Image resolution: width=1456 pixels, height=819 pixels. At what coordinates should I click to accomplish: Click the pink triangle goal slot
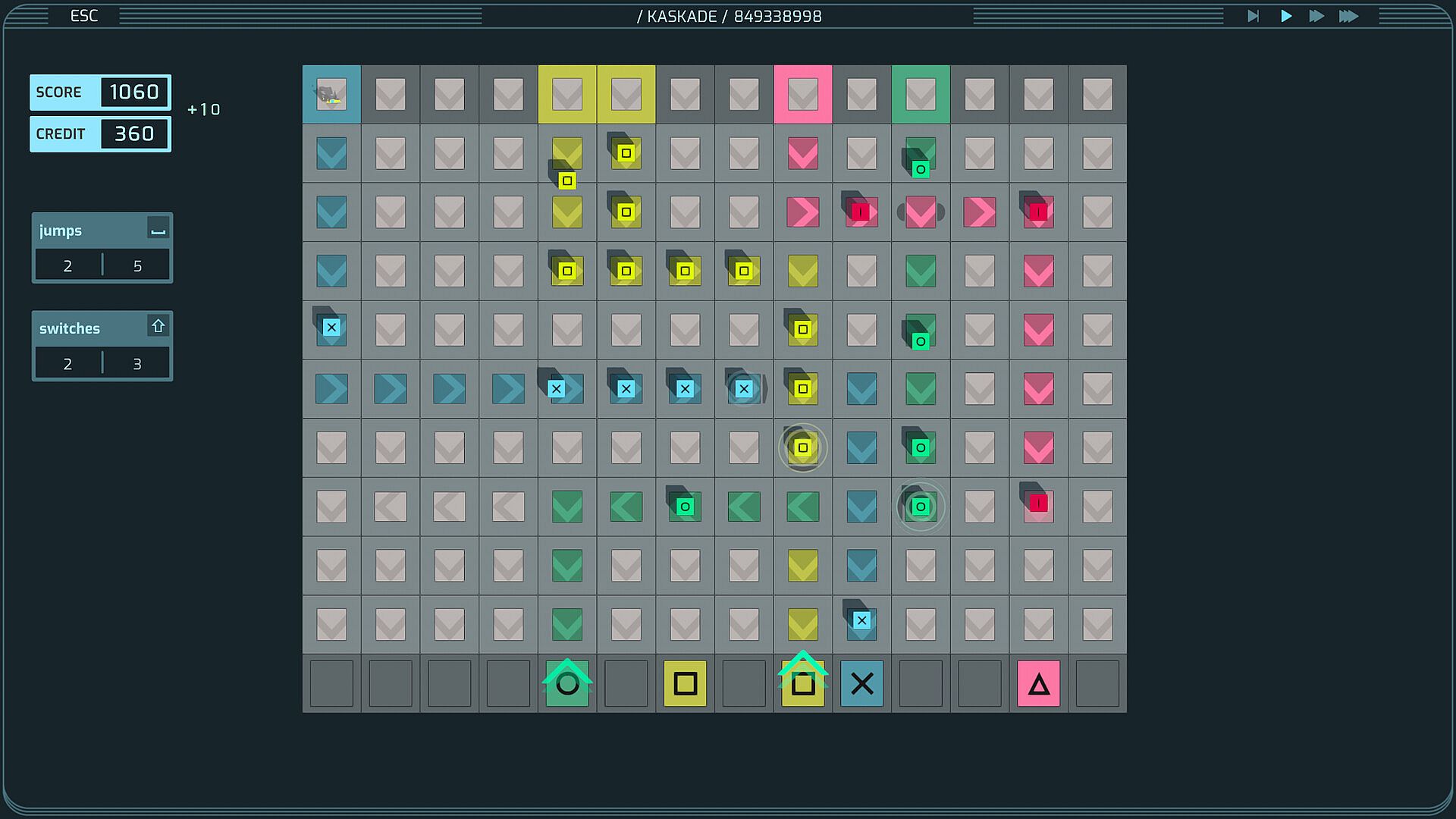(1038, 684)
